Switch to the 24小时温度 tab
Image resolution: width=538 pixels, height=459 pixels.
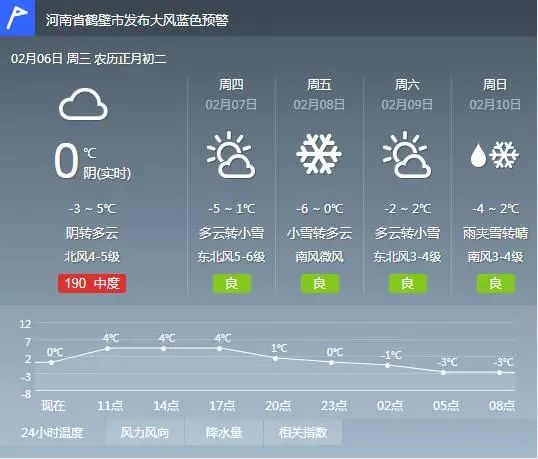point(52,432)
